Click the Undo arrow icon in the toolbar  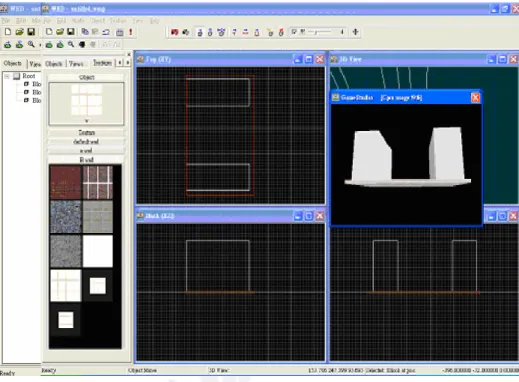pos(106,32)
